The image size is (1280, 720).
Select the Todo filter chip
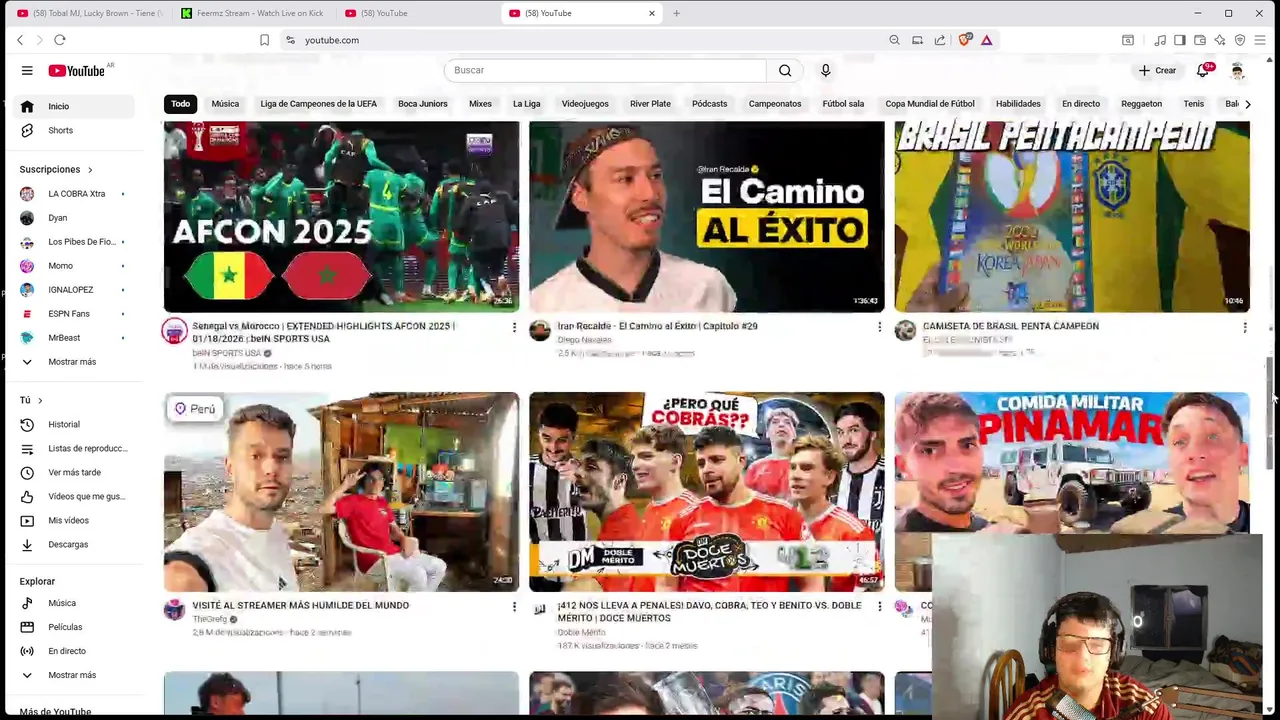(180, 104)
